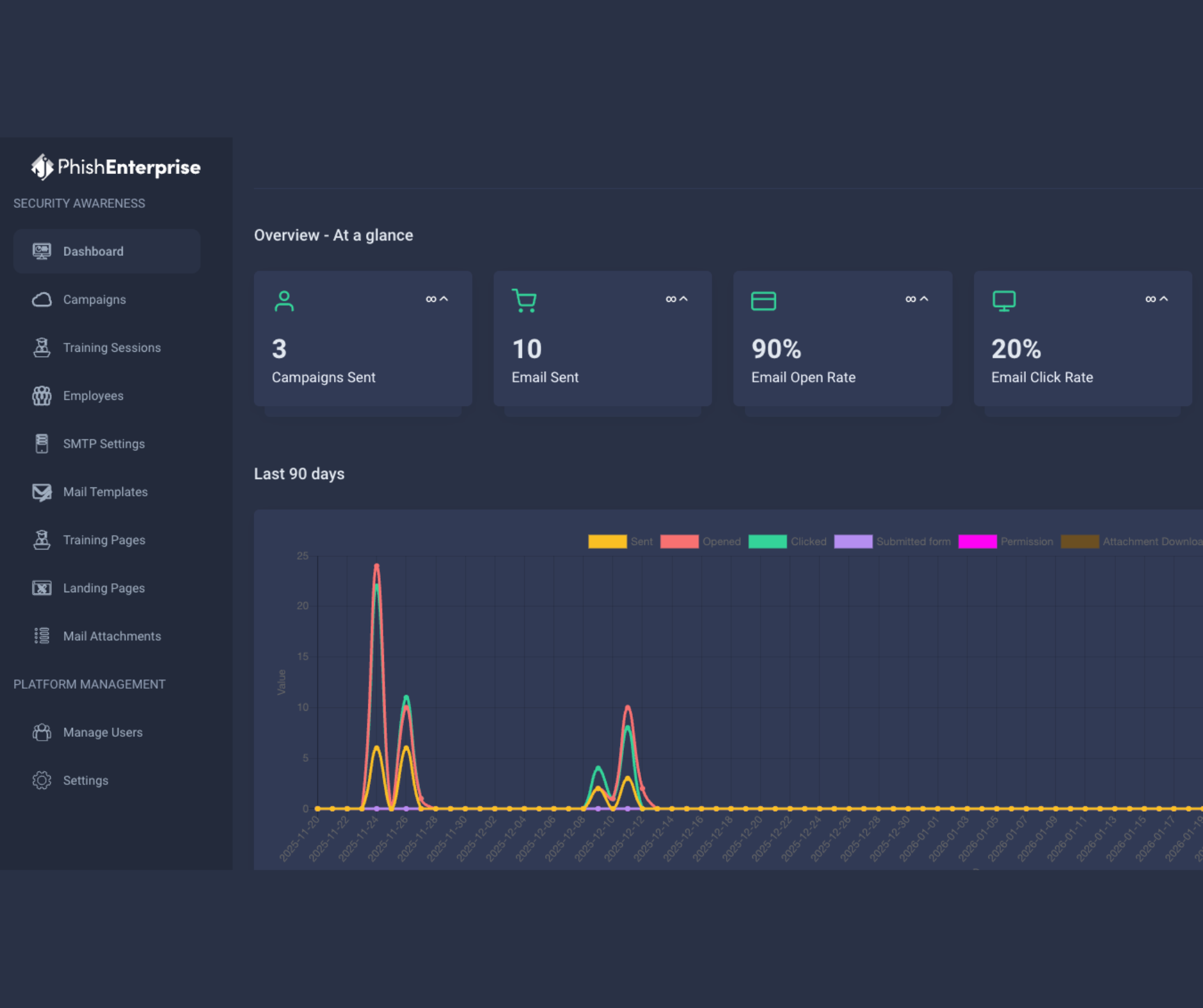Select the Campaigns sidebar icon

click(x=41, y=299)
